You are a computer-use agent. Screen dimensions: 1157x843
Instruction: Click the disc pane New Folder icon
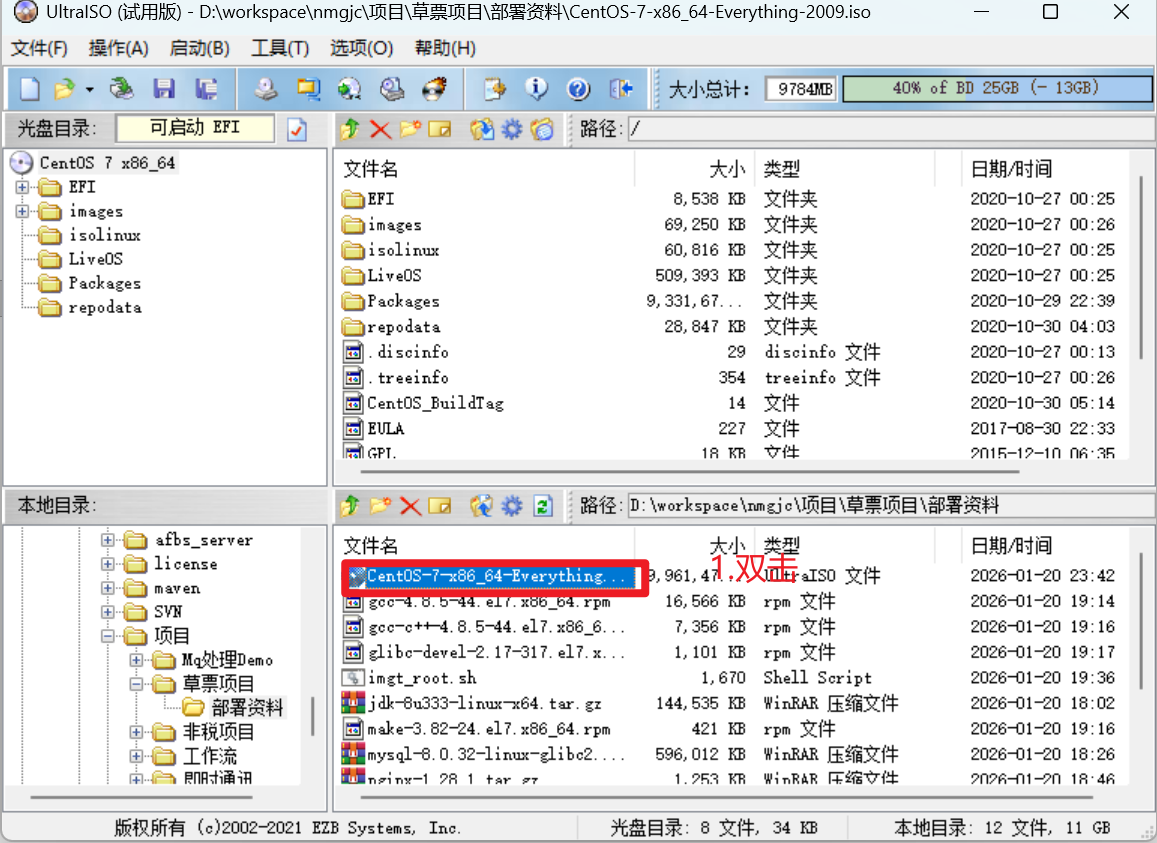(410, 130)
